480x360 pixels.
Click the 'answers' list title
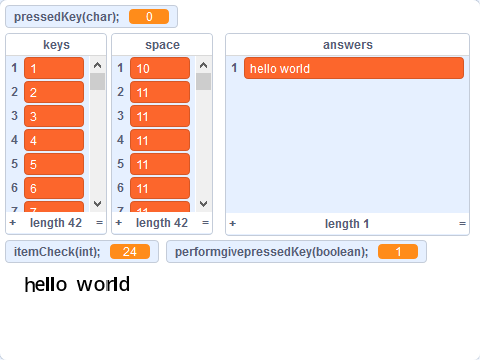(x=348, y=45)
